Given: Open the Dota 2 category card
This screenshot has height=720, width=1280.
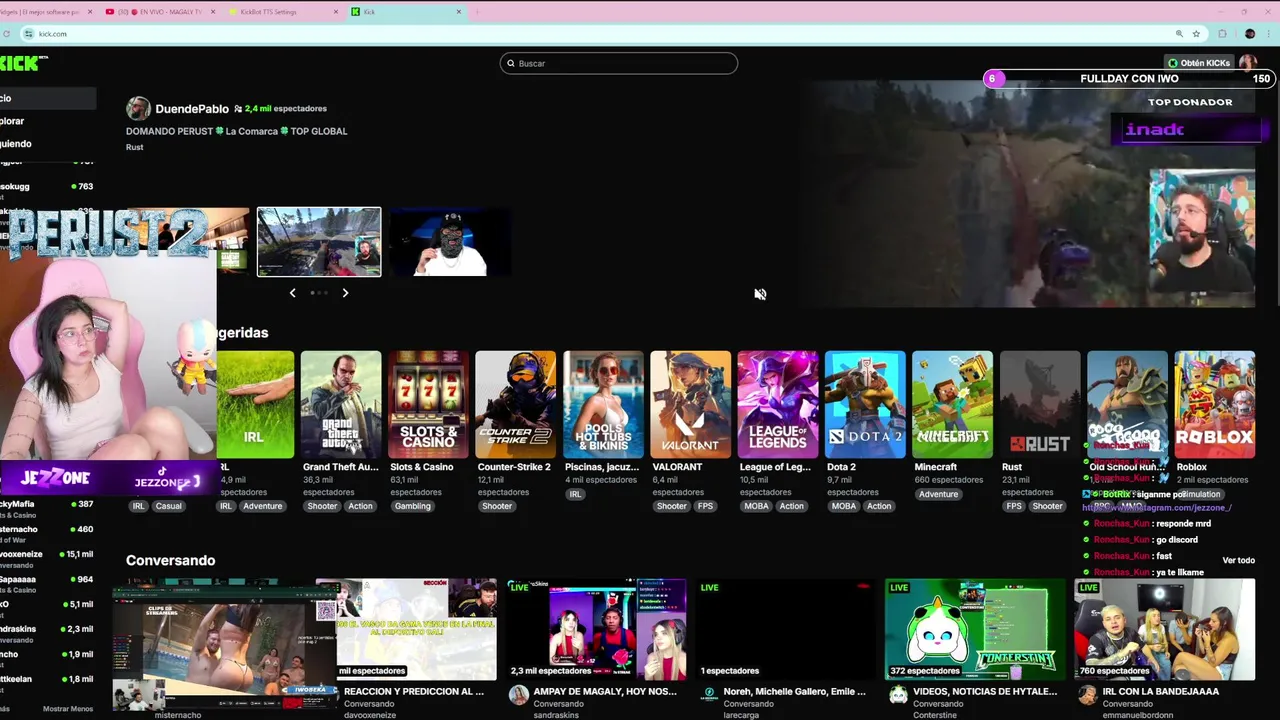Looking at the screenshot, I should pos(865,404).
